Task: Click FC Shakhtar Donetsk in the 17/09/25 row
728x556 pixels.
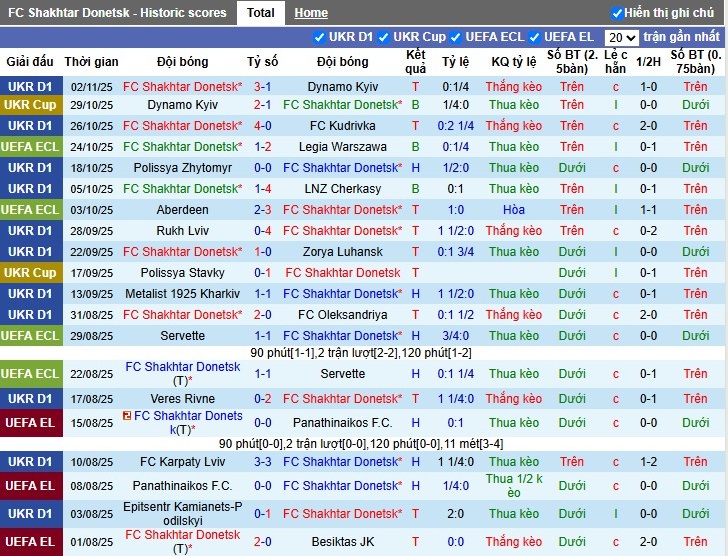Action: (x=343, y=272)
